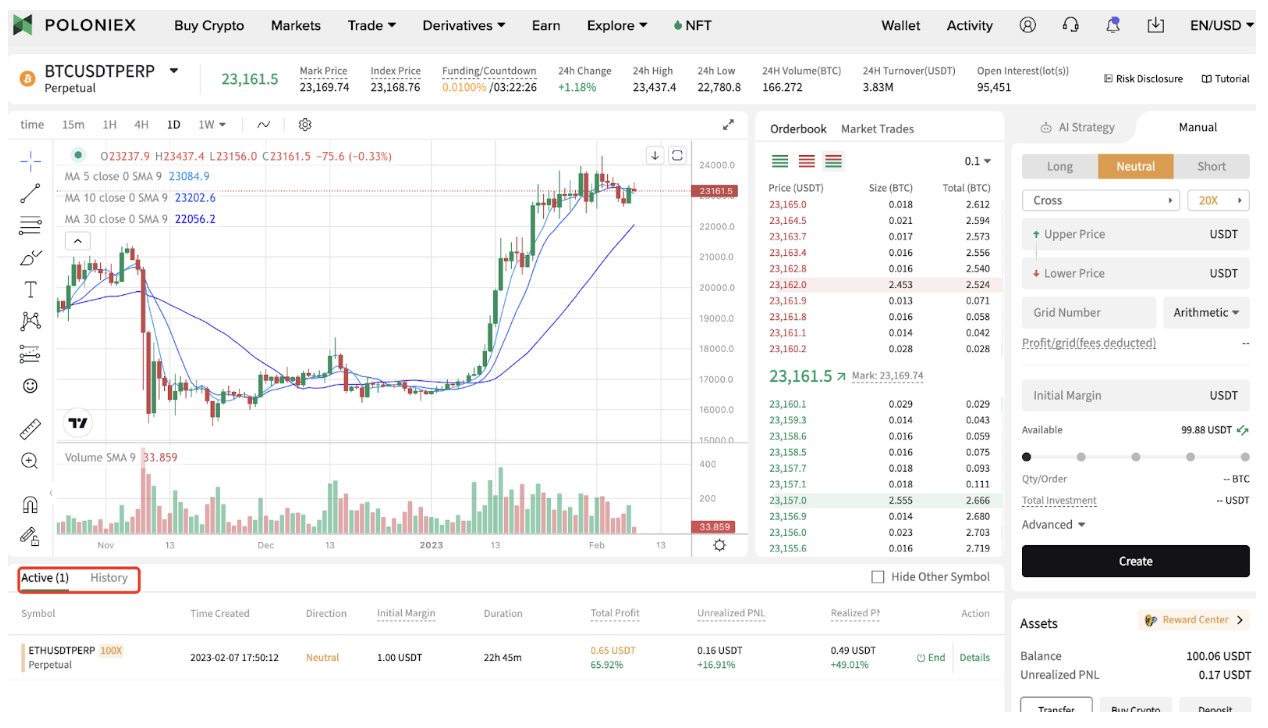
Task: Expand the Derivatives menu
Action: coord(464,25)
